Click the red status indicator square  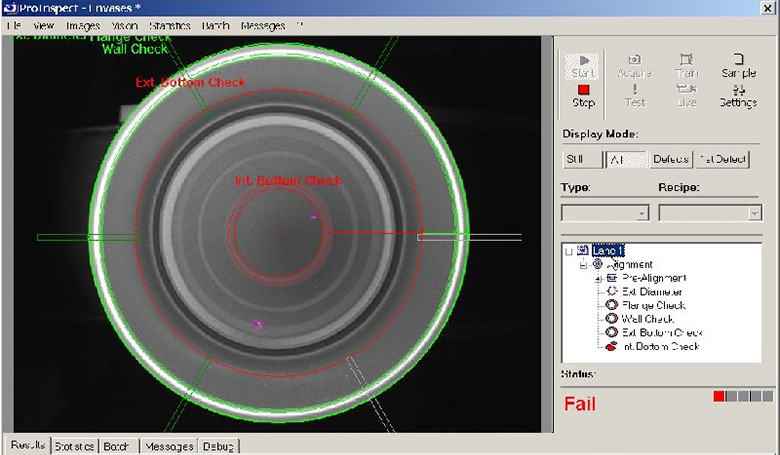point(719,397)
